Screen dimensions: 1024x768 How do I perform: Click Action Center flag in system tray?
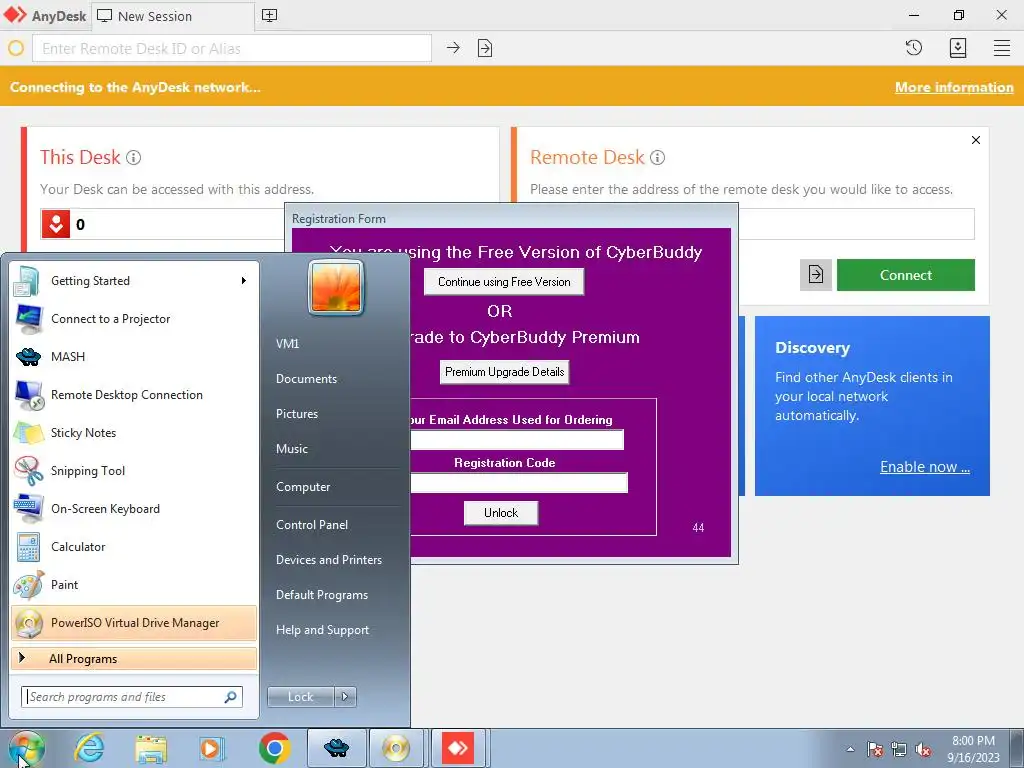(875, 749)
